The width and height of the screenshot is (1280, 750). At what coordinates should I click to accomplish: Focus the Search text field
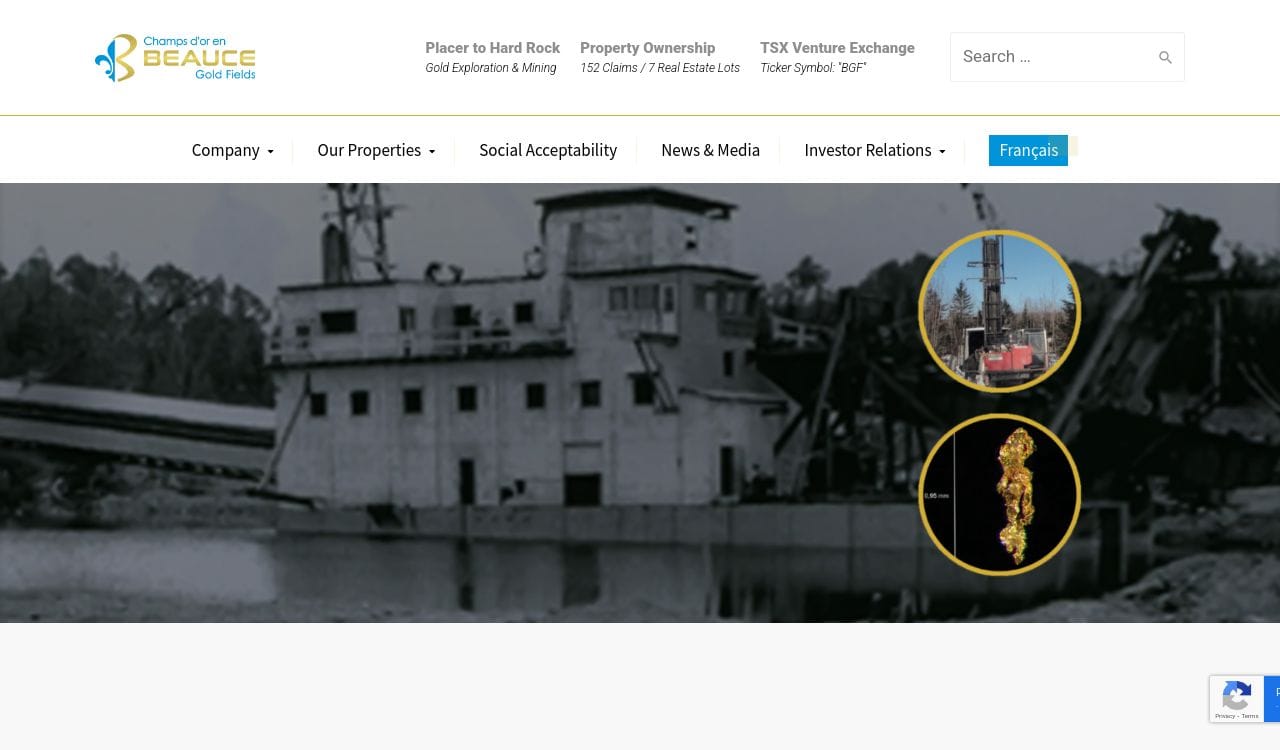click(1050, 57)
